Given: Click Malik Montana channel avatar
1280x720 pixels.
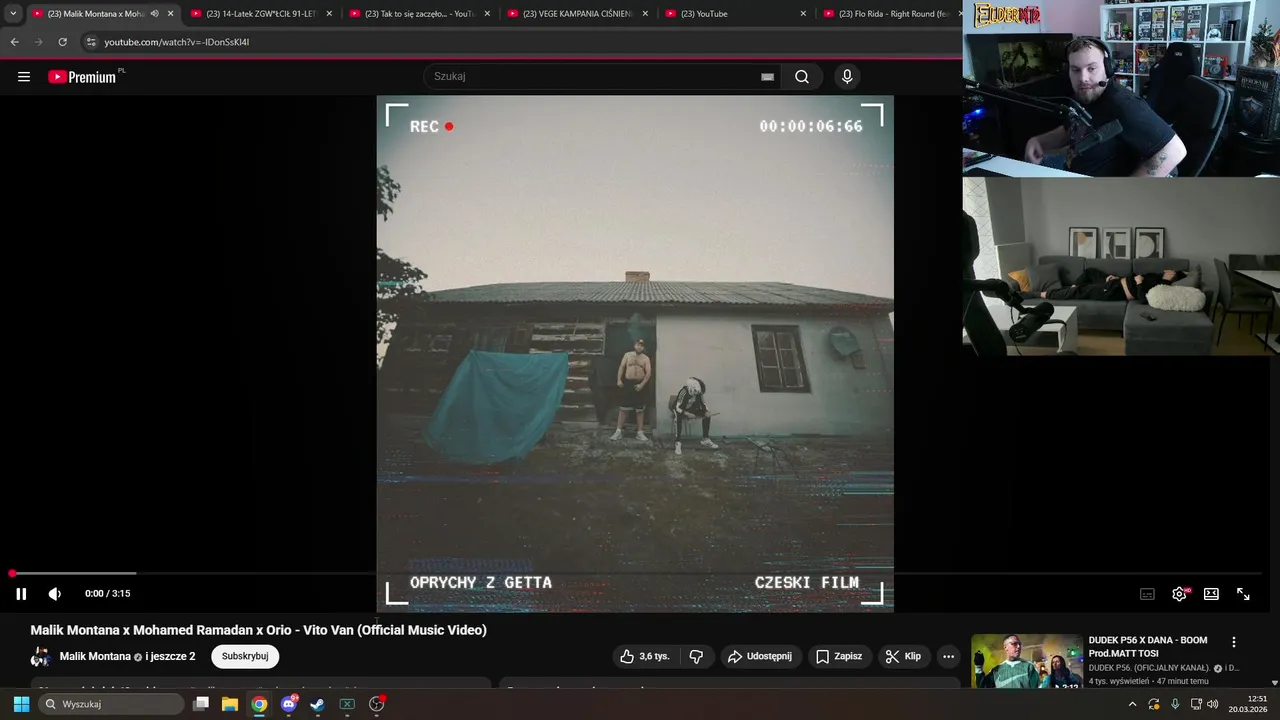Looking at the screenshot, I should coord(41,657).
